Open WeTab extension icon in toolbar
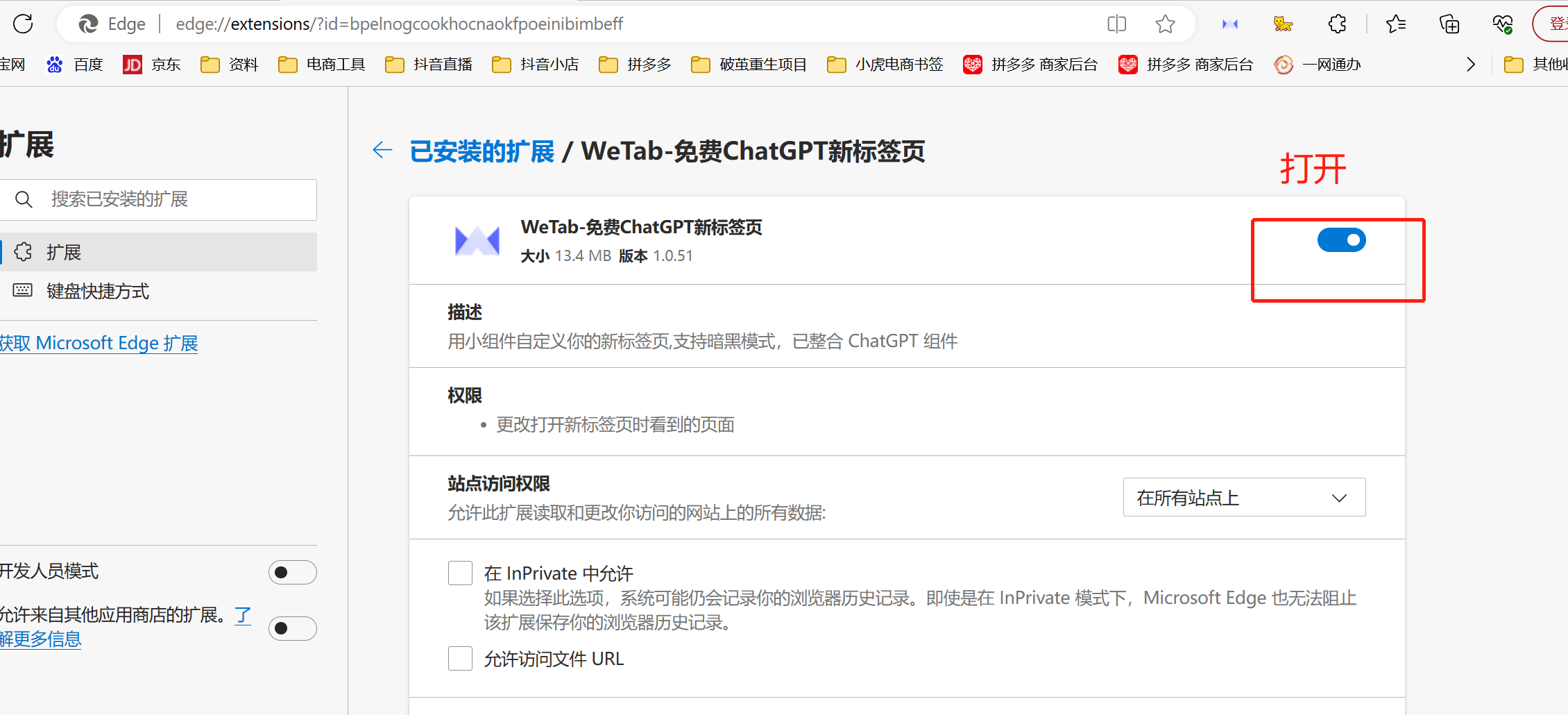This screenshot has width=1568, height=715. click(x=1230, y=24)
